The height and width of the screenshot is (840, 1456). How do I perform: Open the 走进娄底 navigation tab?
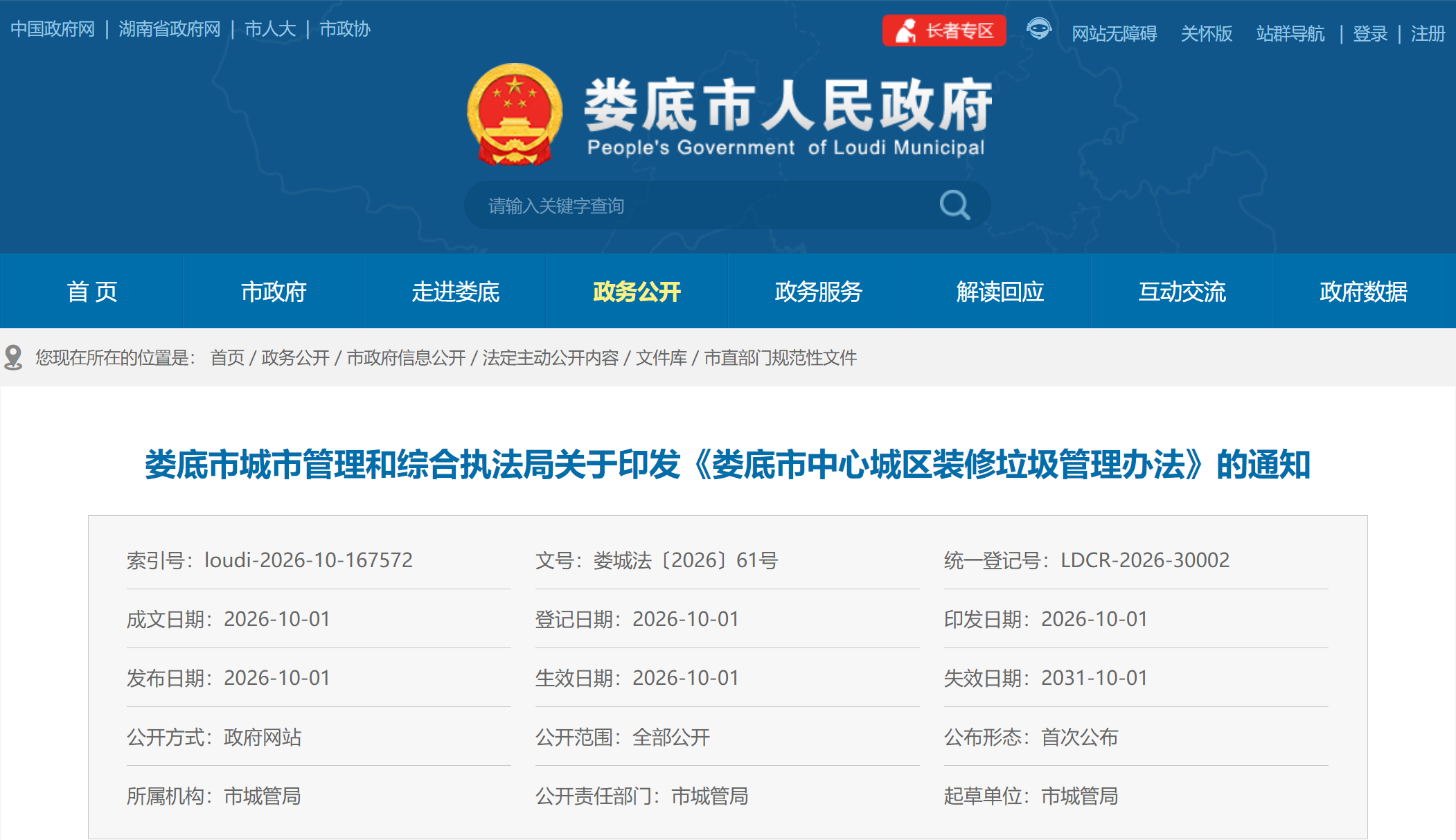455,292
